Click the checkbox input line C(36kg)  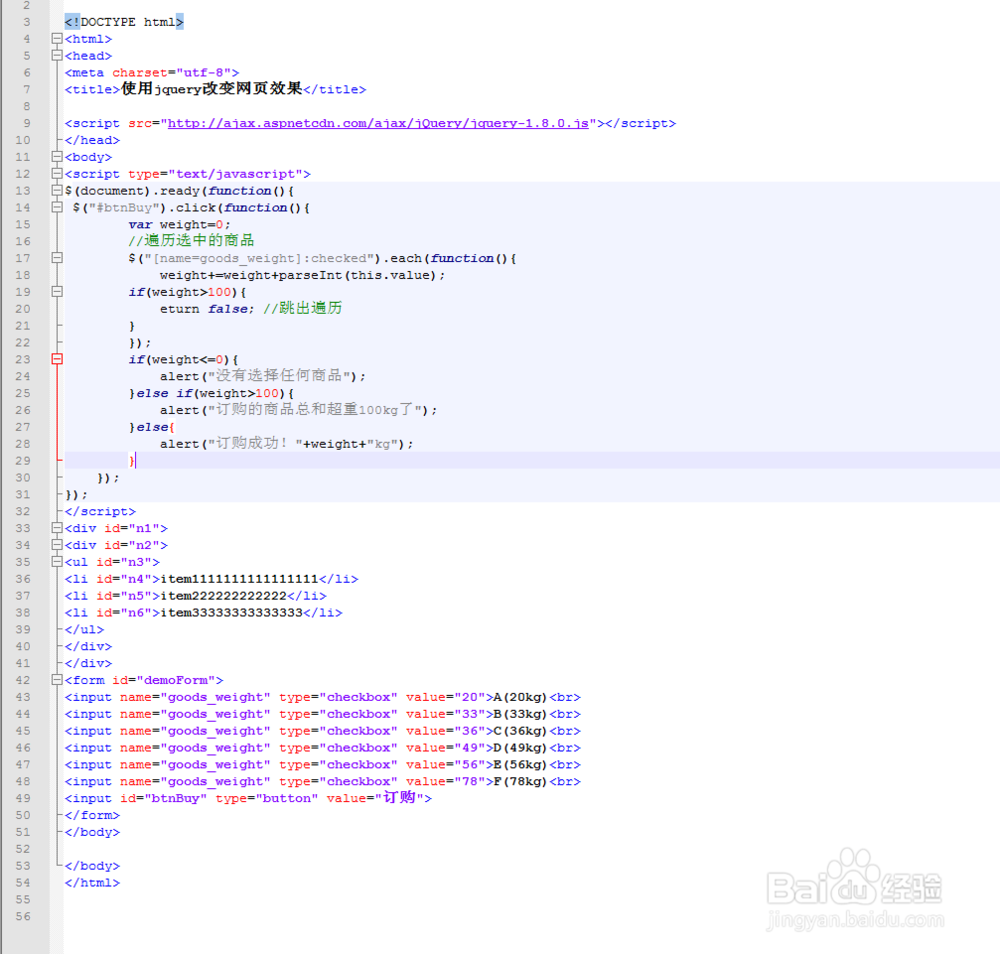(x=323, y=731)
